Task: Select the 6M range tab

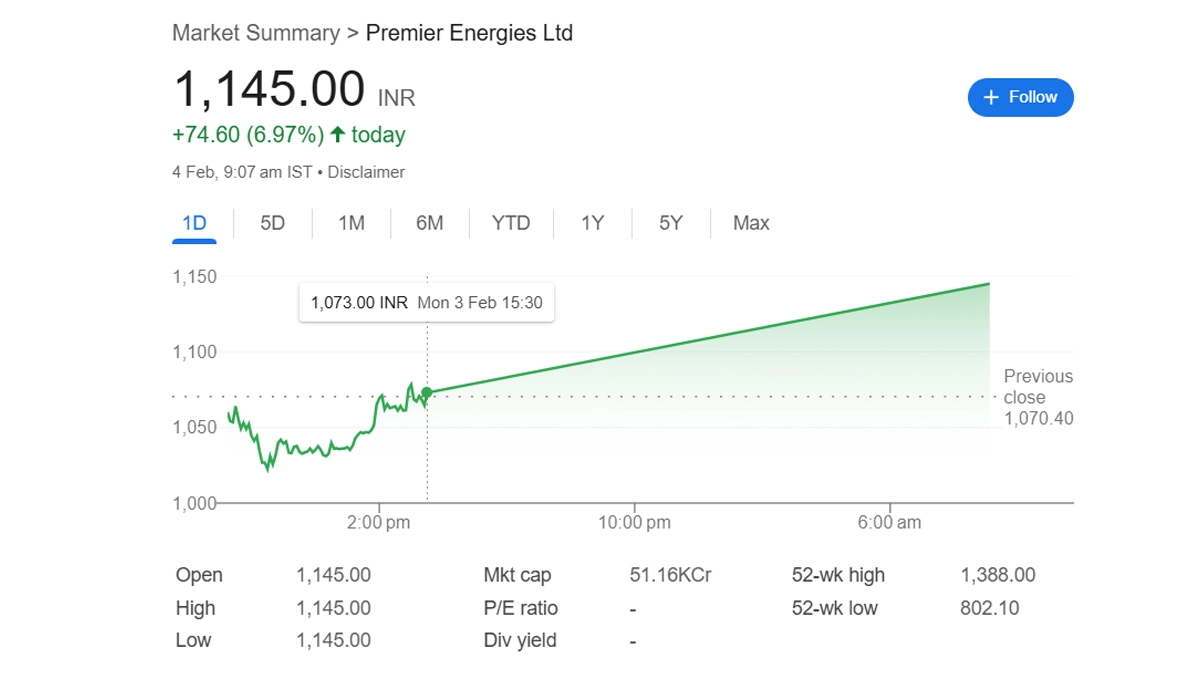Action: [x=429, y=223]
